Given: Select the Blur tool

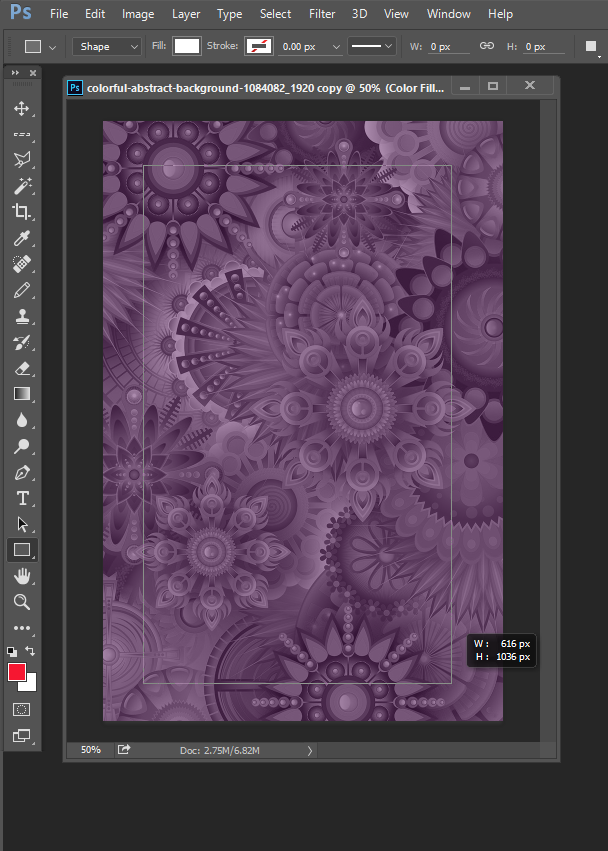Looking at the screenshot, I should click(x=22, y=420).
